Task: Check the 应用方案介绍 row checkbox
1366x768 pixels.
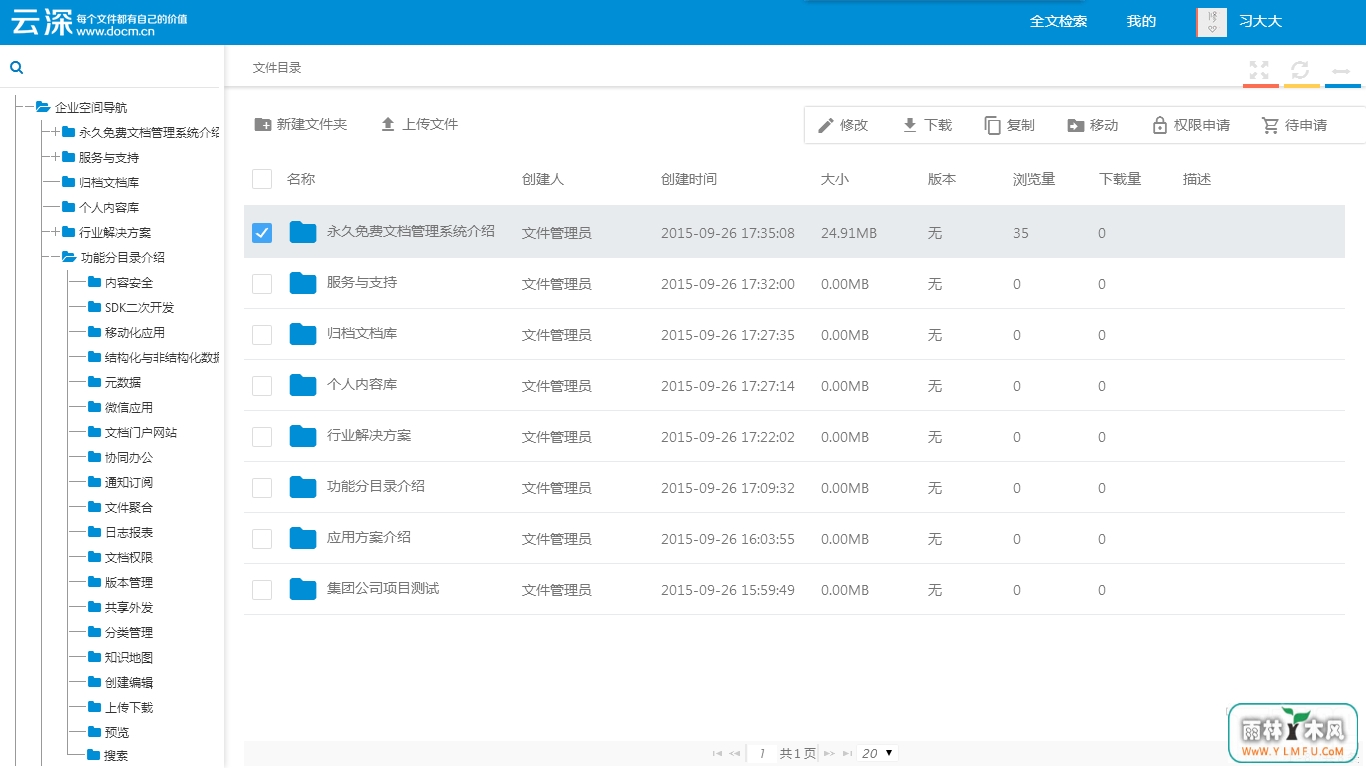Action: 262,539
